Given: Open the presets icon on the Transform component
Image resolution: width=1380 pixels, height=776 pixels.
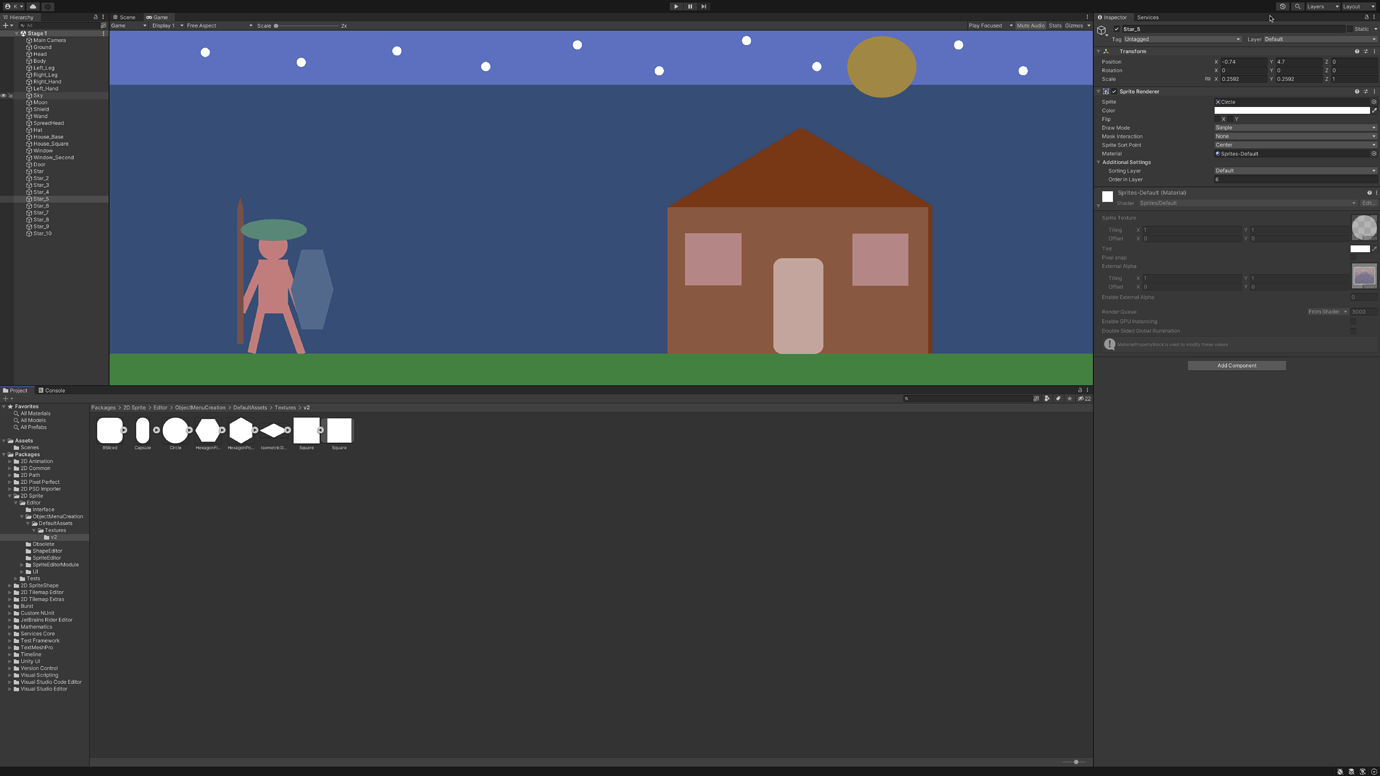Looking at the screenshot, I should click(x=1365, y=50).
